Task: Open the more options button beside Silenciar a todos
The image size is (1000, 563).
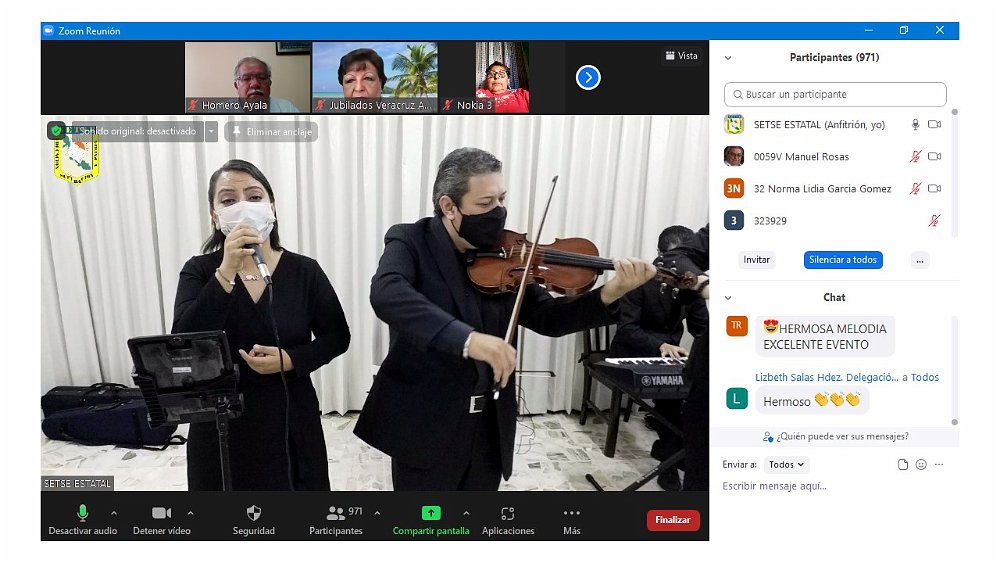Action: (920, 260)
